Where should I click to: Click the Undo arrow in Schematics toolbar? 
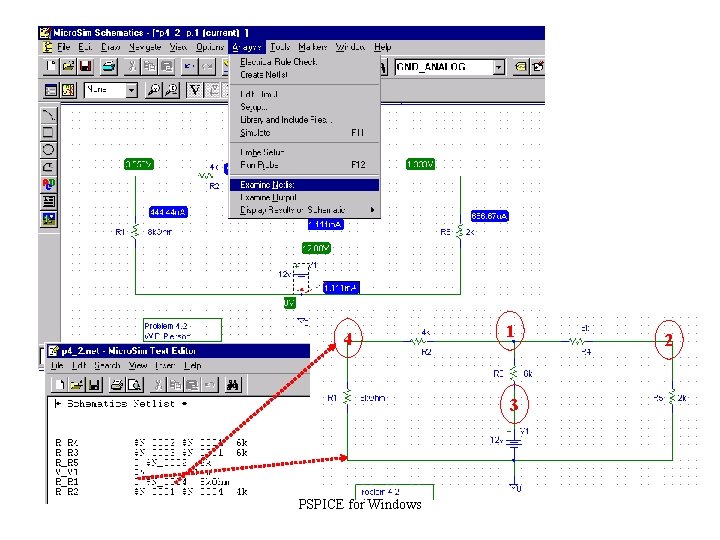[189, 67]
